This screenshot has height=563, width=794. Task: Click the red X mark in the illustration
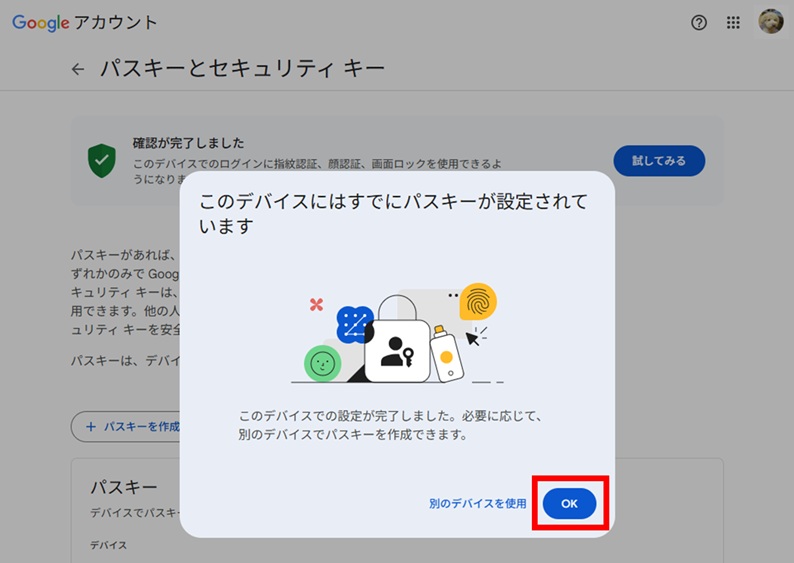[x=316, y=304]
